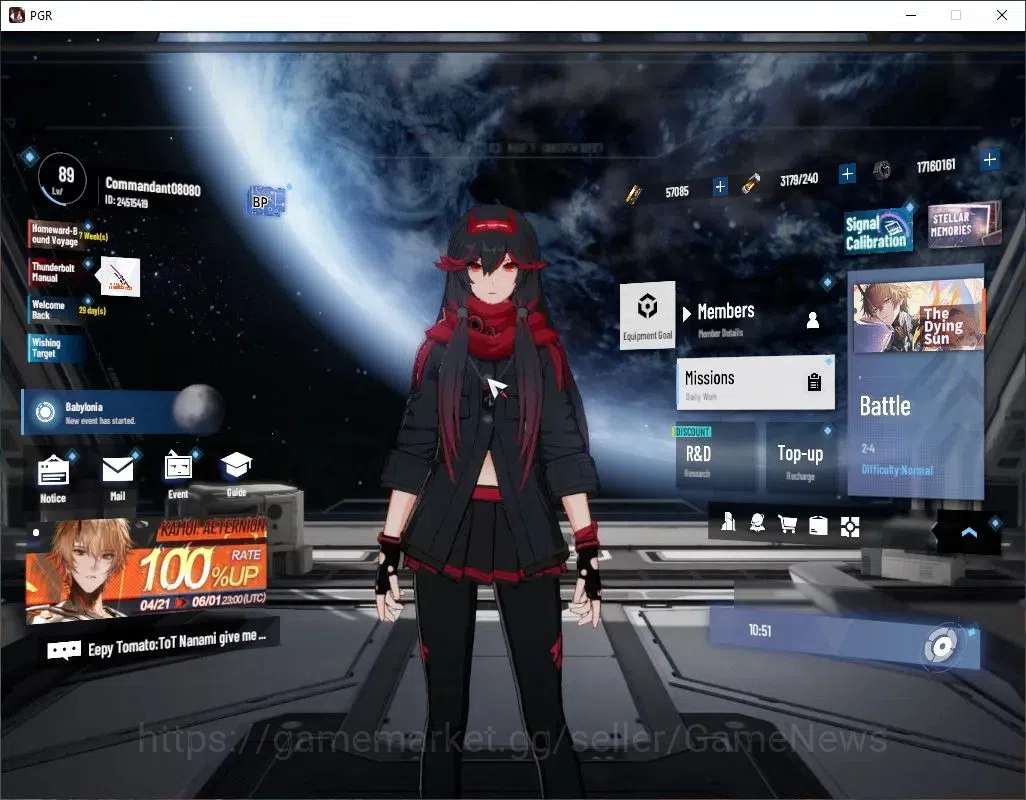The height and width of the screenshot is (800, 1026).
Task: Click the 7 Week(s) timer label
Action: click(94, 236)
